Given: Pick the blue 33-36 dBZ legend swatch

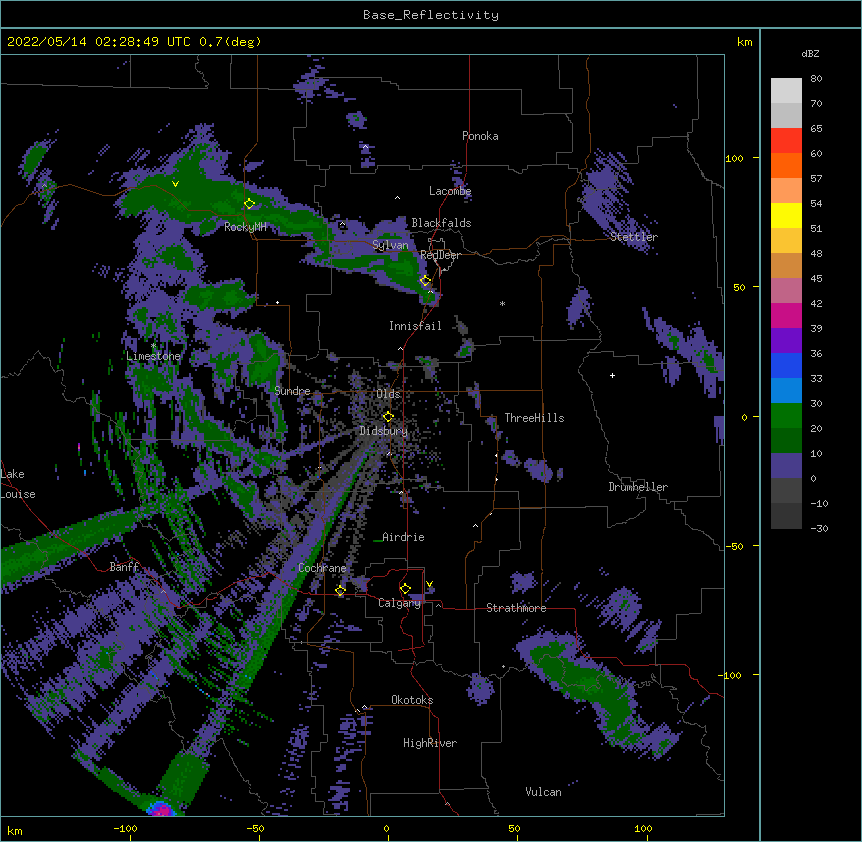Looking at the screenshot, I should (x=786, y=365).
